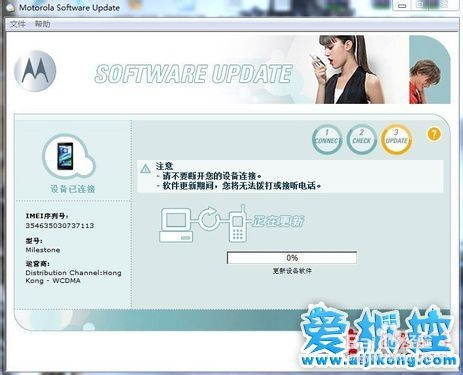Click the 软件更新期间 cannot make calls warning line
The width and height of the screenshot is (463, 375).
pos(242,186)
